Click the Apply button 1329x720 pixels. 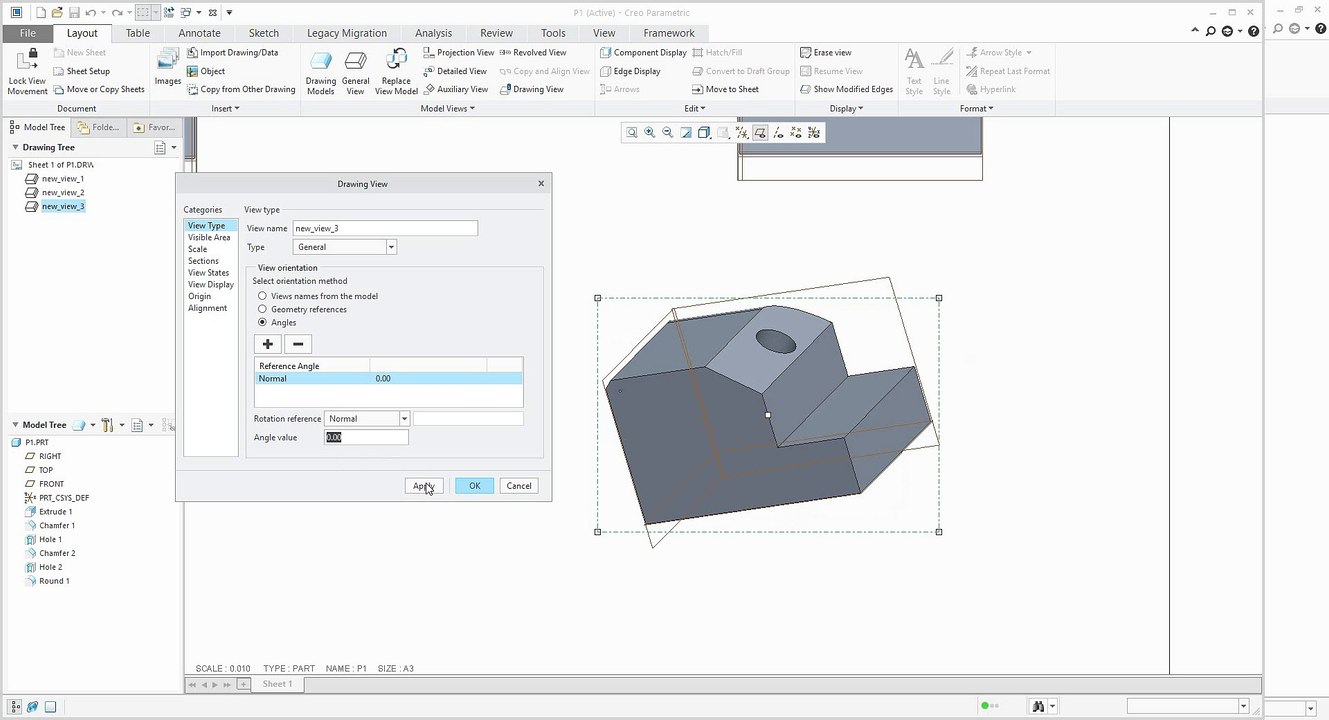[x=424, y=486]
